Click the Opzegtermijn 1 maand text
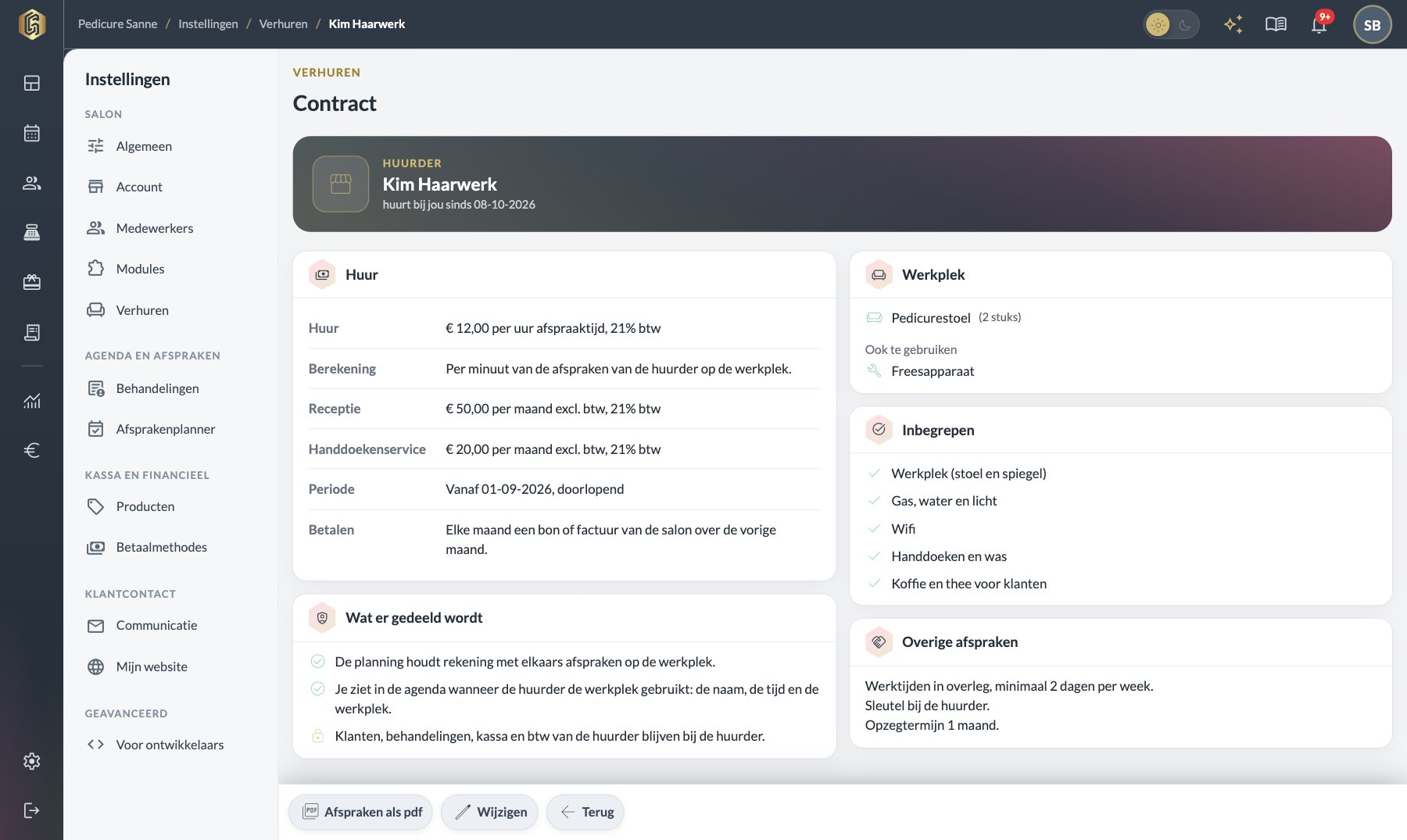1407x840 pixels. [x=932, y=725]
